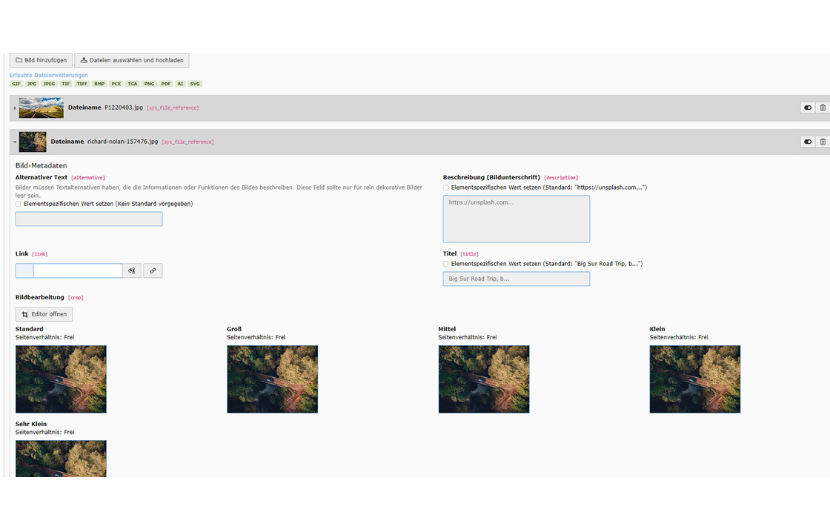Toggle visibility of richard-nolan-157476.jpg reference
Viewport: 830px width, 530px height.
point(807,142)
